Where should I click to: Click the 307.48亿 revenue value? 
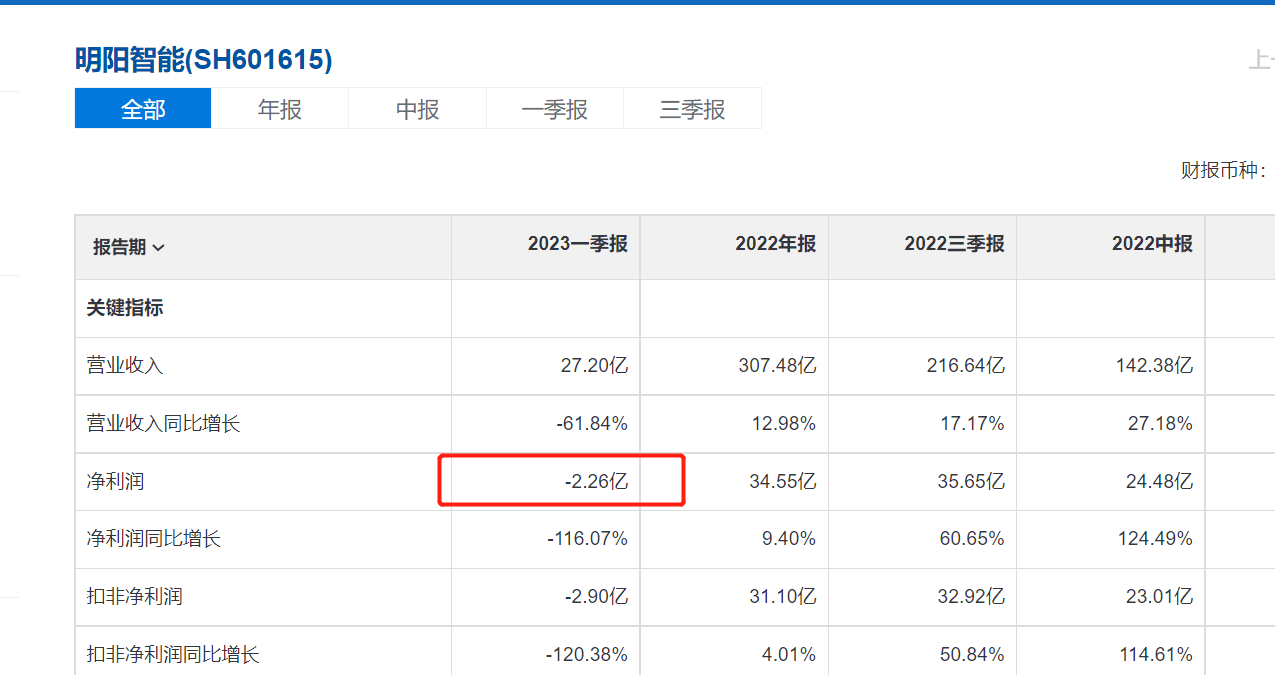click(x=777, y=366)
